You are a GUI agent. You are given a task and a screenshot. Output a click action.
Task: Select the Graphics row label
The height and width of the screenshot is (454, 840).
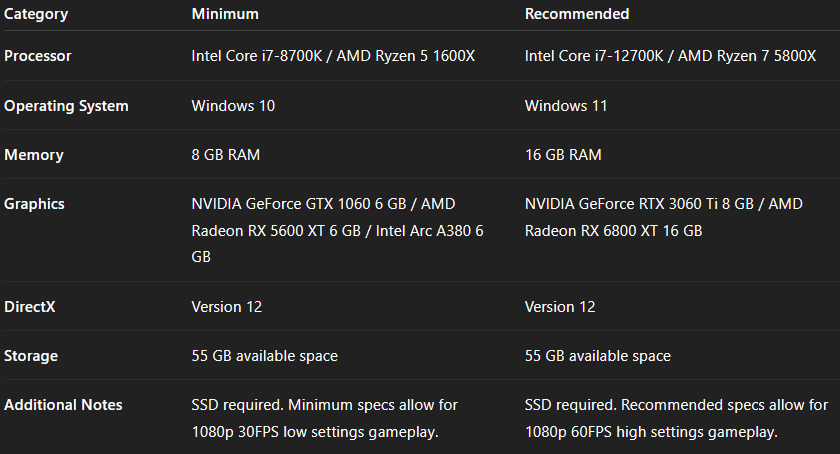tap(35, 204)
